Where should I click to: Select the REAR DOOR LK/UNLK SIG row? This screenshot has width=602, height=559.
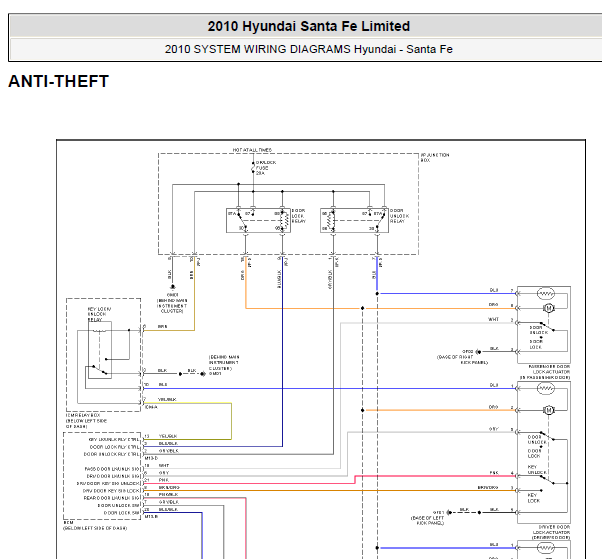[x=112, y=498]
